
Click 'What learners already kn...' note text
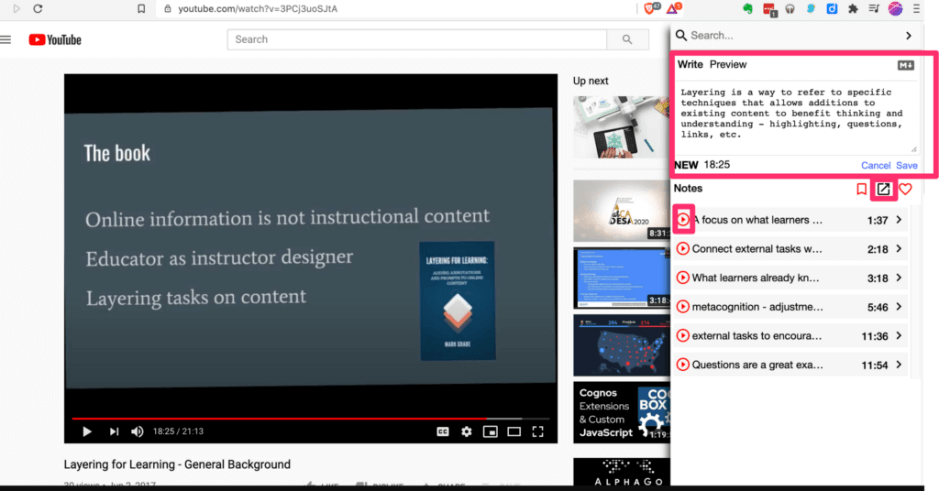pyautogui.click(x=755, y=277)
